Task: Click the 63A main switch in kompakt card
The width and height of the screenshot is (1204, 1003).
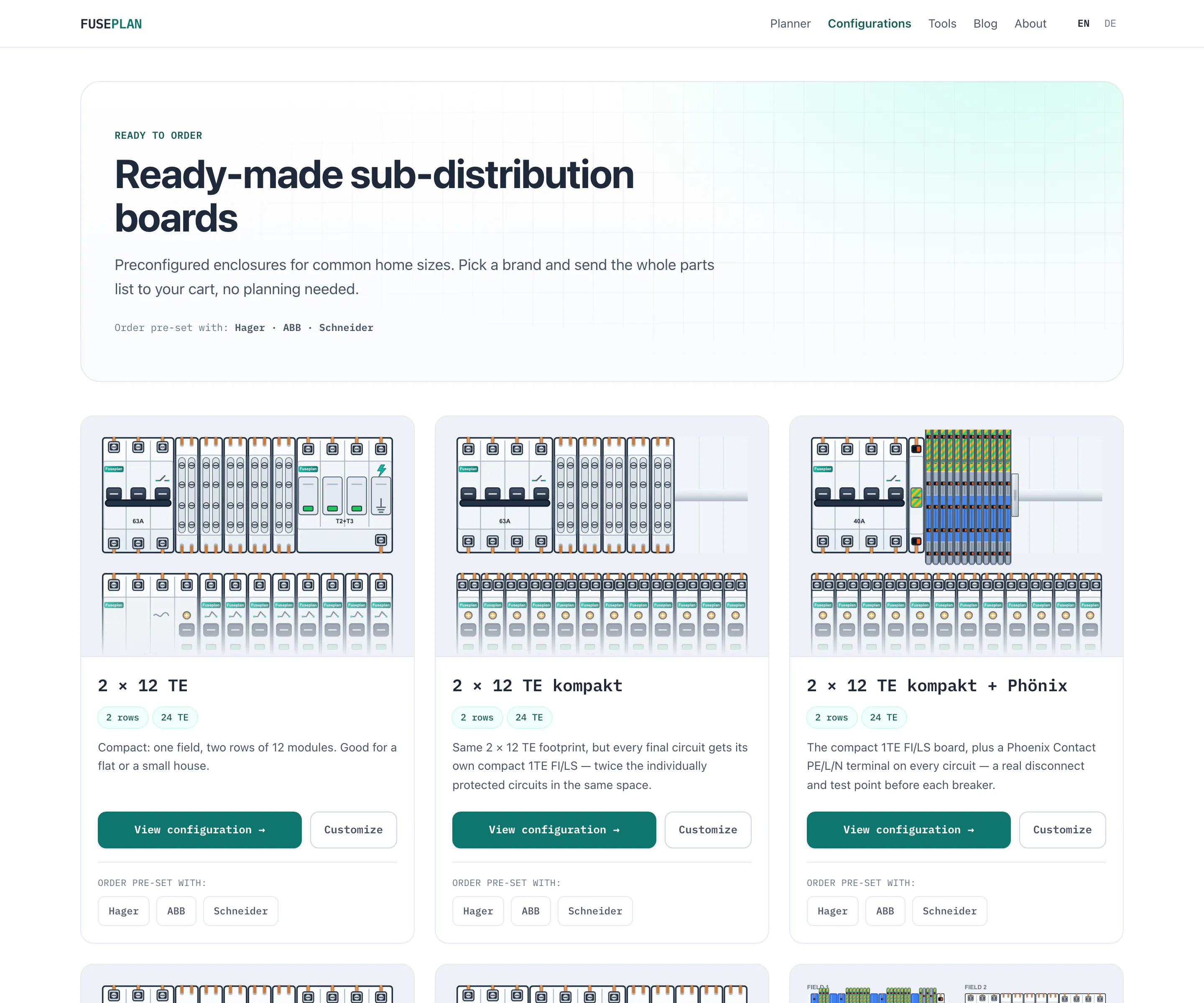Action: (505, 495)
